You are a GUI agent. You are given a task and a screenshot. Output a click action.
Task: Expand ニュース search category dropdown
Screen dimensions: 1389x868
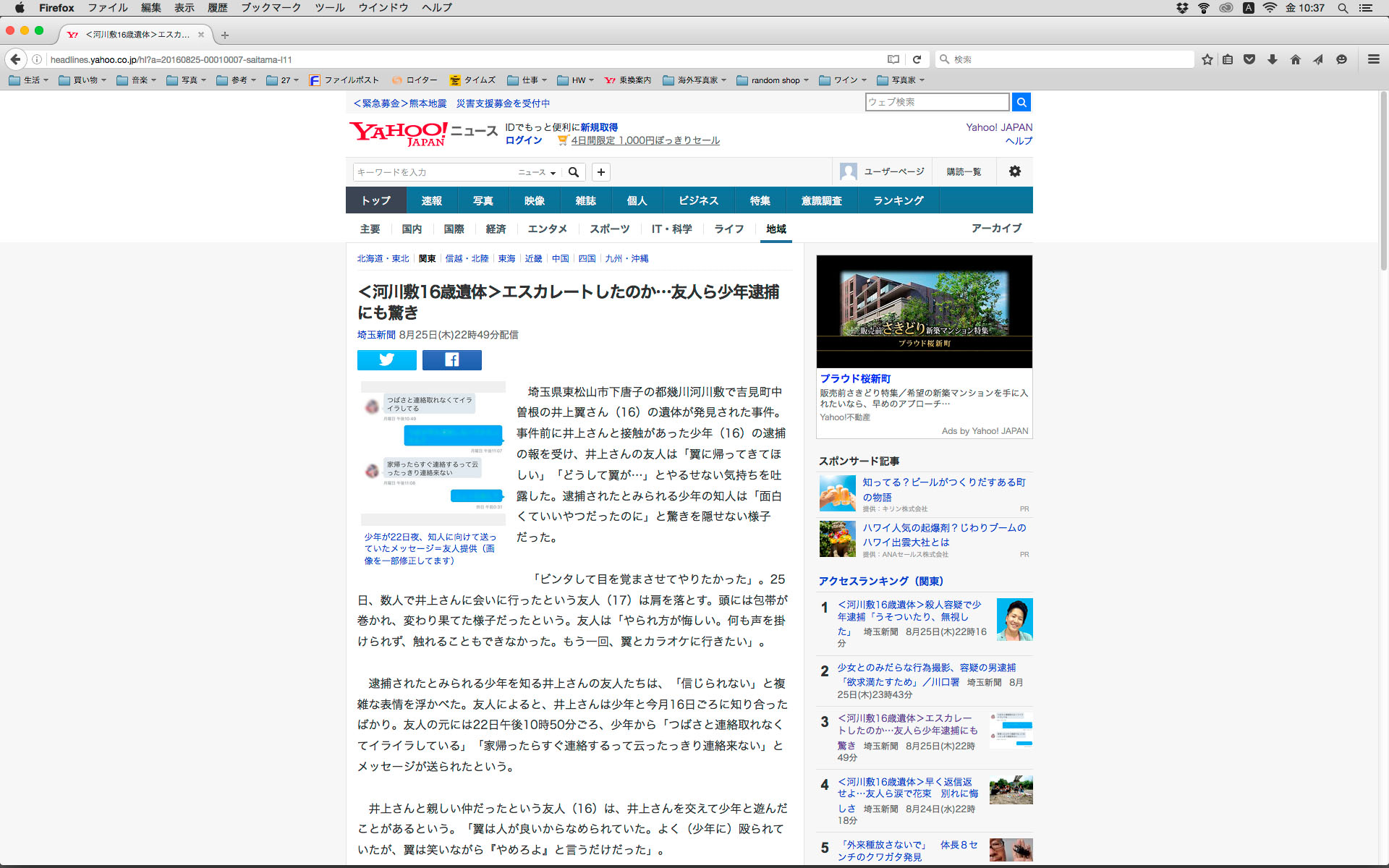pyautogui.click(x=537, y=172)
